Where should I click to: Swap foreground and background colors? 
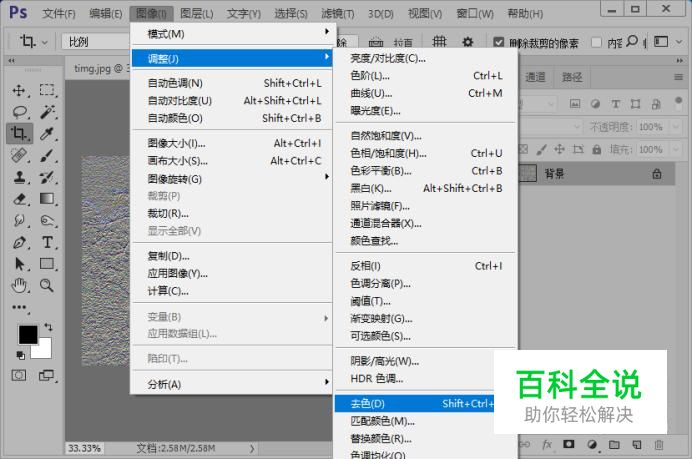[x=48, y=327]
